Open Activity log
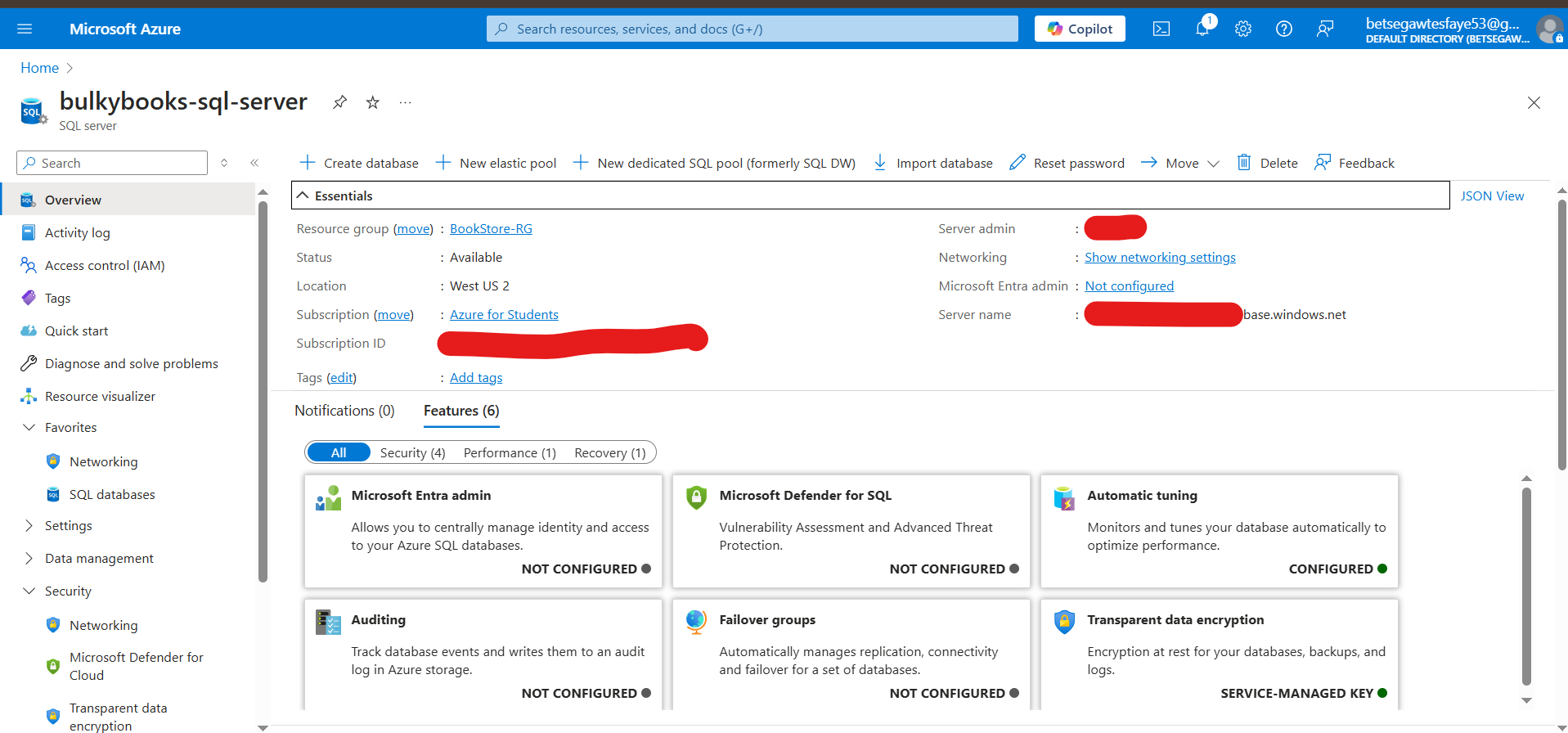Image resolution: width=1568 pixels, height=733 pixels. 77,232
